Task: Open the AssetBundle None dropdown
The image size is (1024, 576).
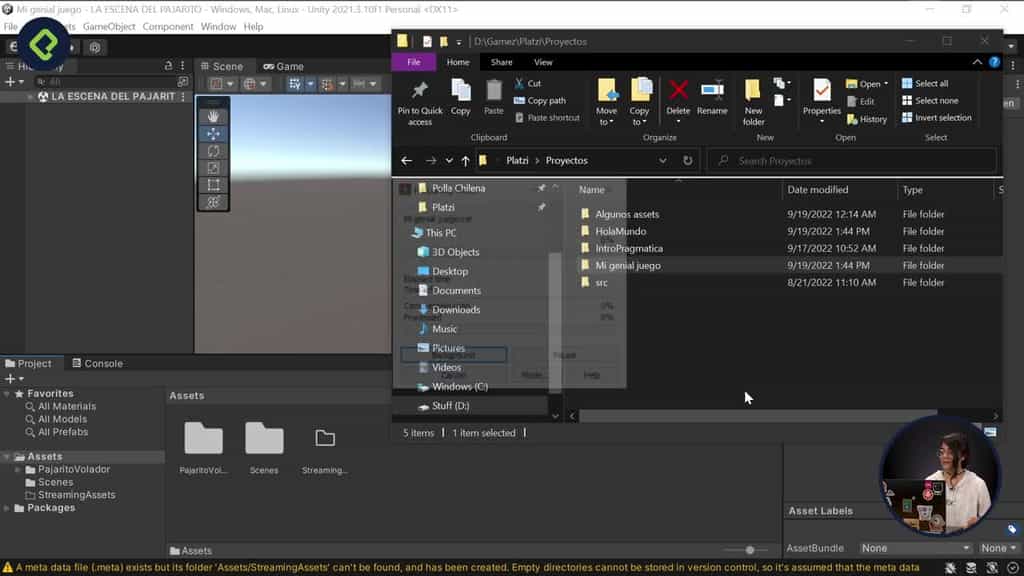Action: [914, 547]
